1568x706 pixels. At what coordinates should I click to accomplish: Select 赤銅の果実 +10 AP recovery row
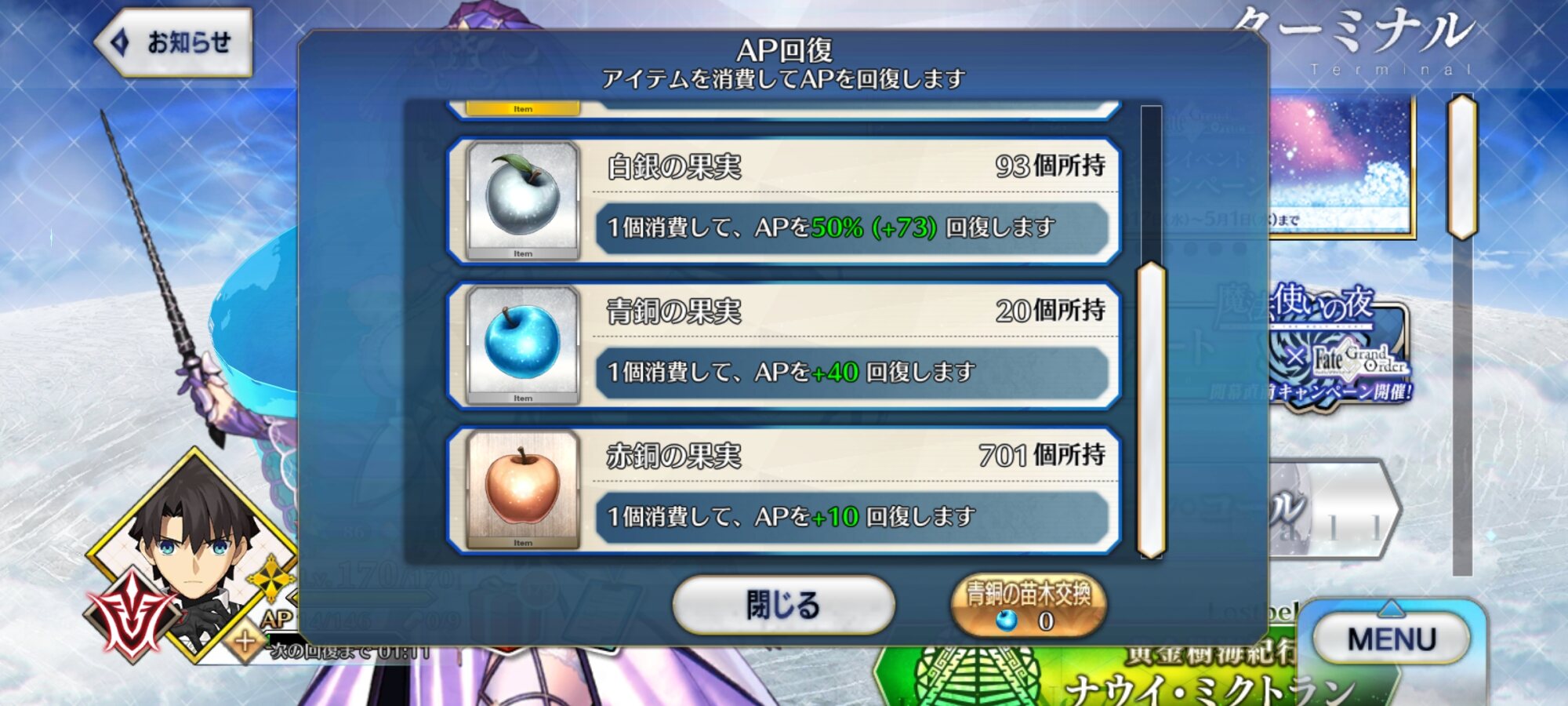pyautogui.click(x=784, y=489)
